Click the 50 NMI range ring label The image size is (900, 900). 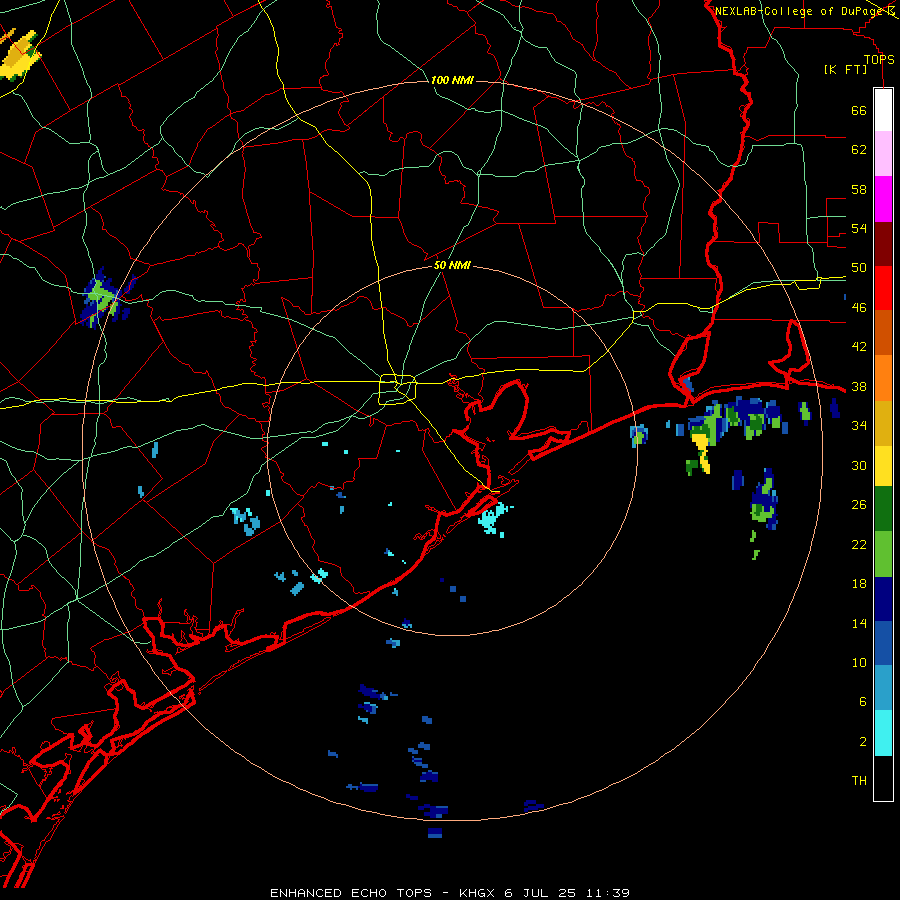point(452,265)
